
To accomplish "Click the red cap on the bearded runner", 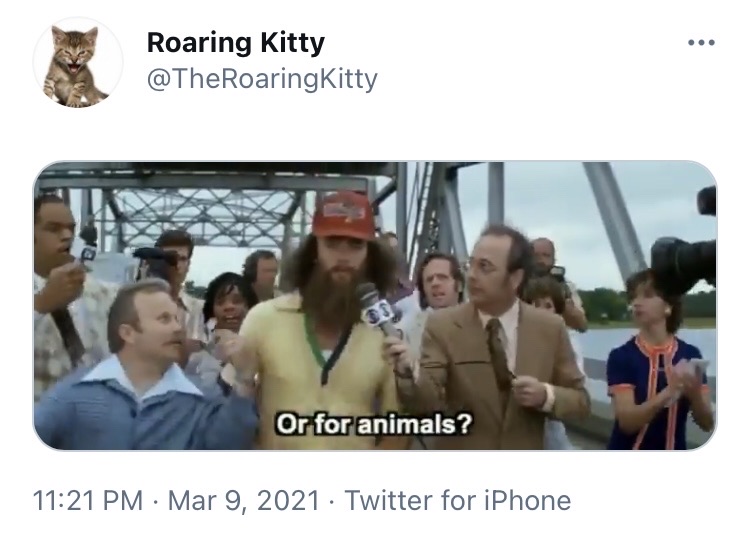I will click(x=344, y=215).
